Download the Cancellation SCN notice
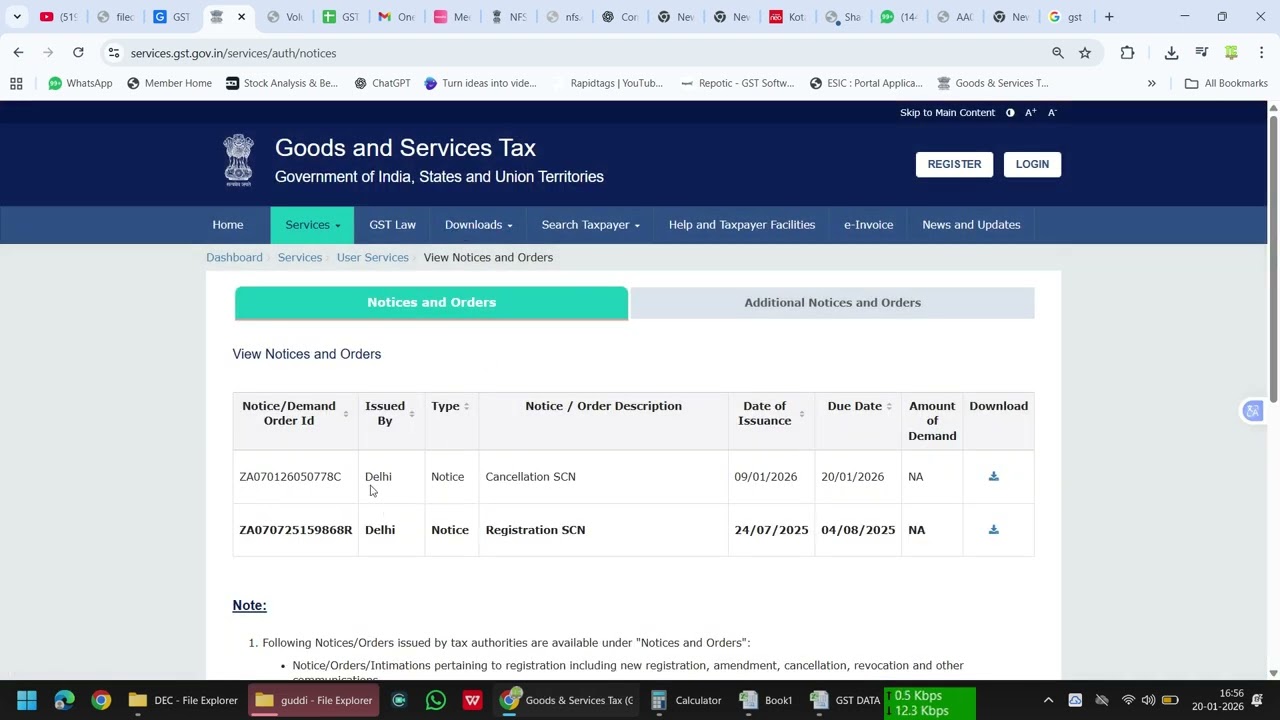This screenshot has width=1280, height=720. 993,477
